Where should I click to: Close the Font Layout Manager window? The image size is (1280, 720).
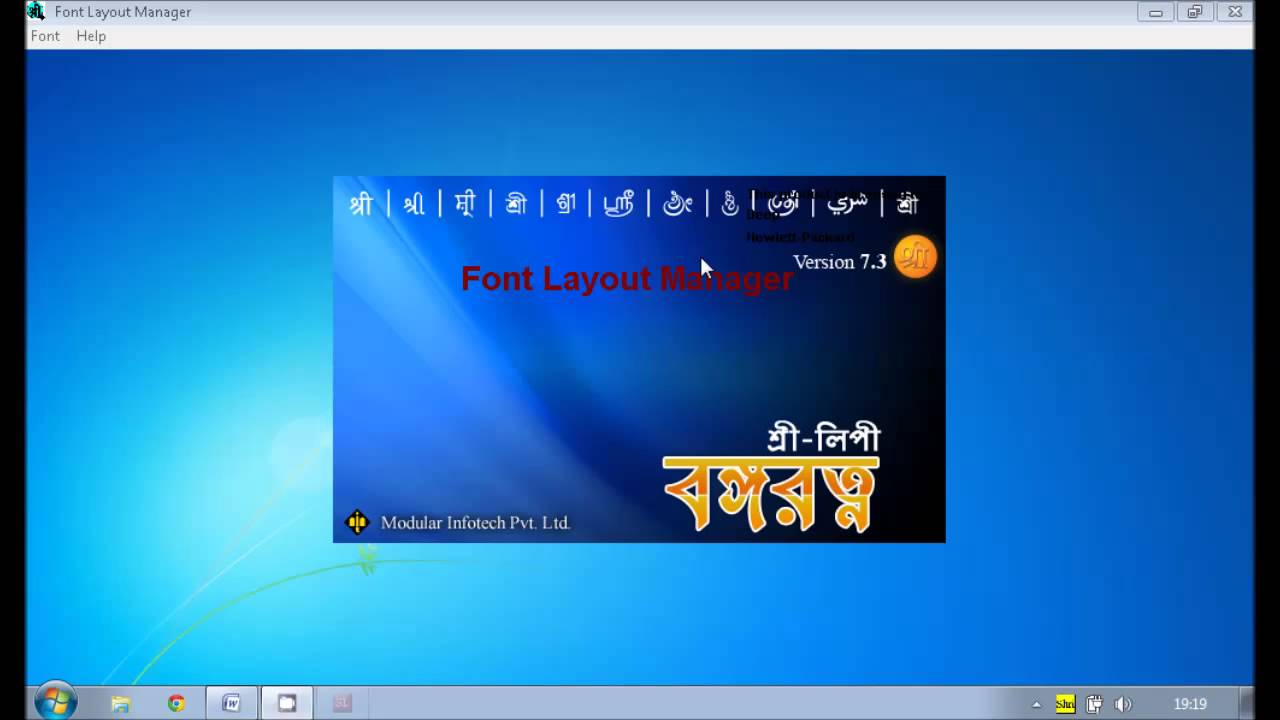pyautogui.click(x=1235, y=12)
